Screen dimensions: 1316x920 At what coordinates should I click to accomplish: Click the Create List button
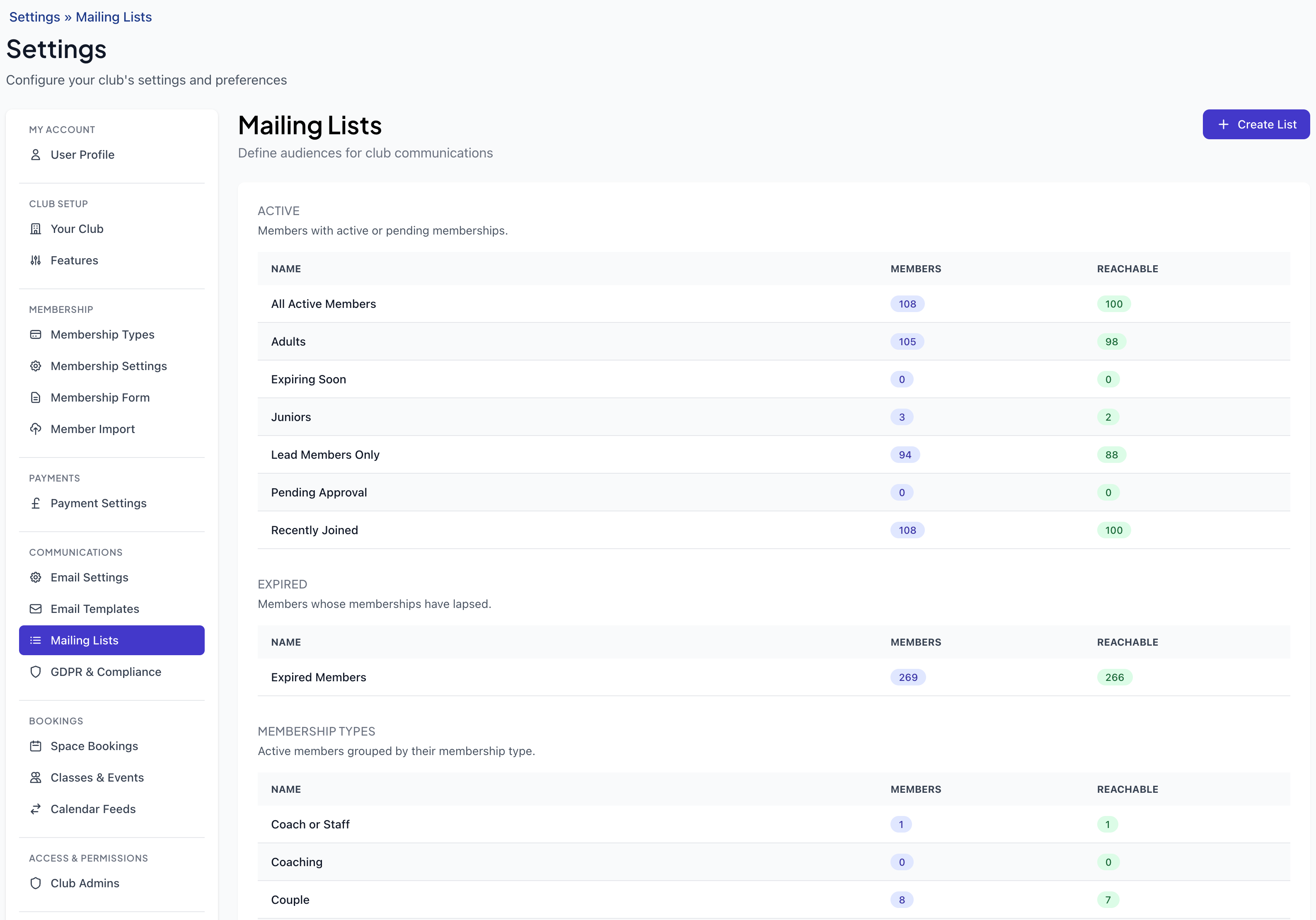click(1256, 124)
